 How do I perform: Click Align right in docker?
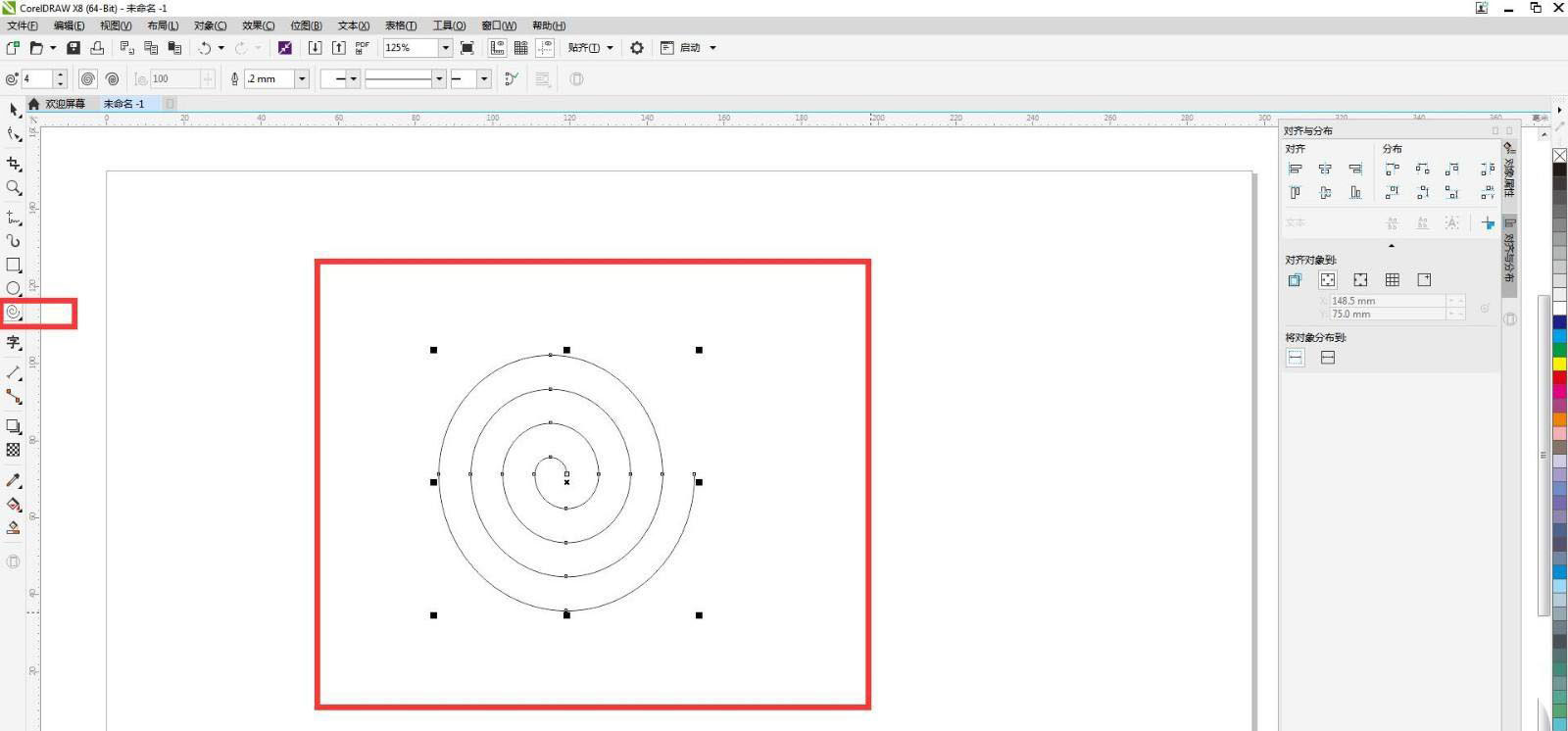[1355, 169]
